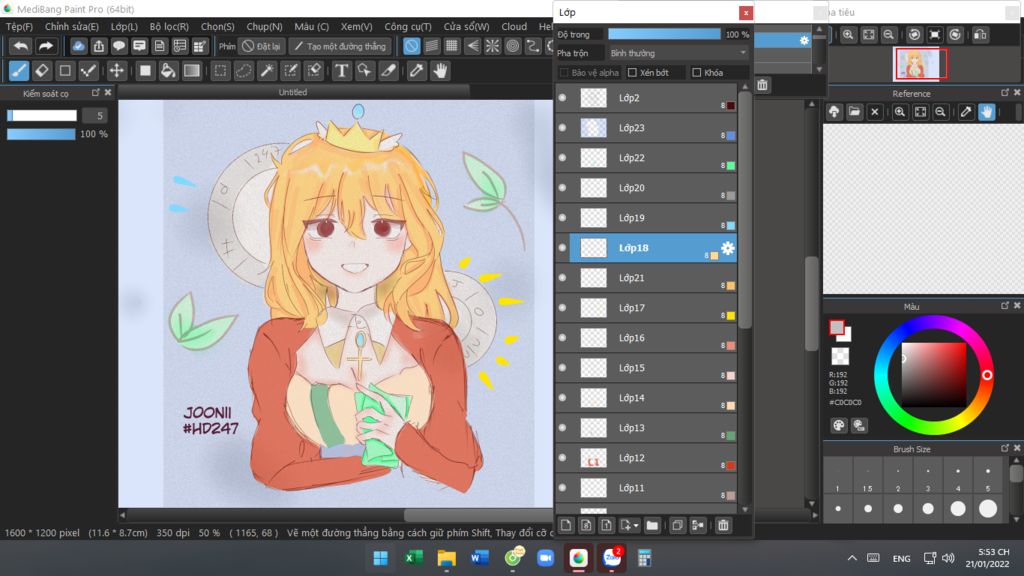Image resolution: width=1024 pixels, height=576 pixels.
Task: Delete layer with the bottom trash icon
Action: (x=723, y=525)
